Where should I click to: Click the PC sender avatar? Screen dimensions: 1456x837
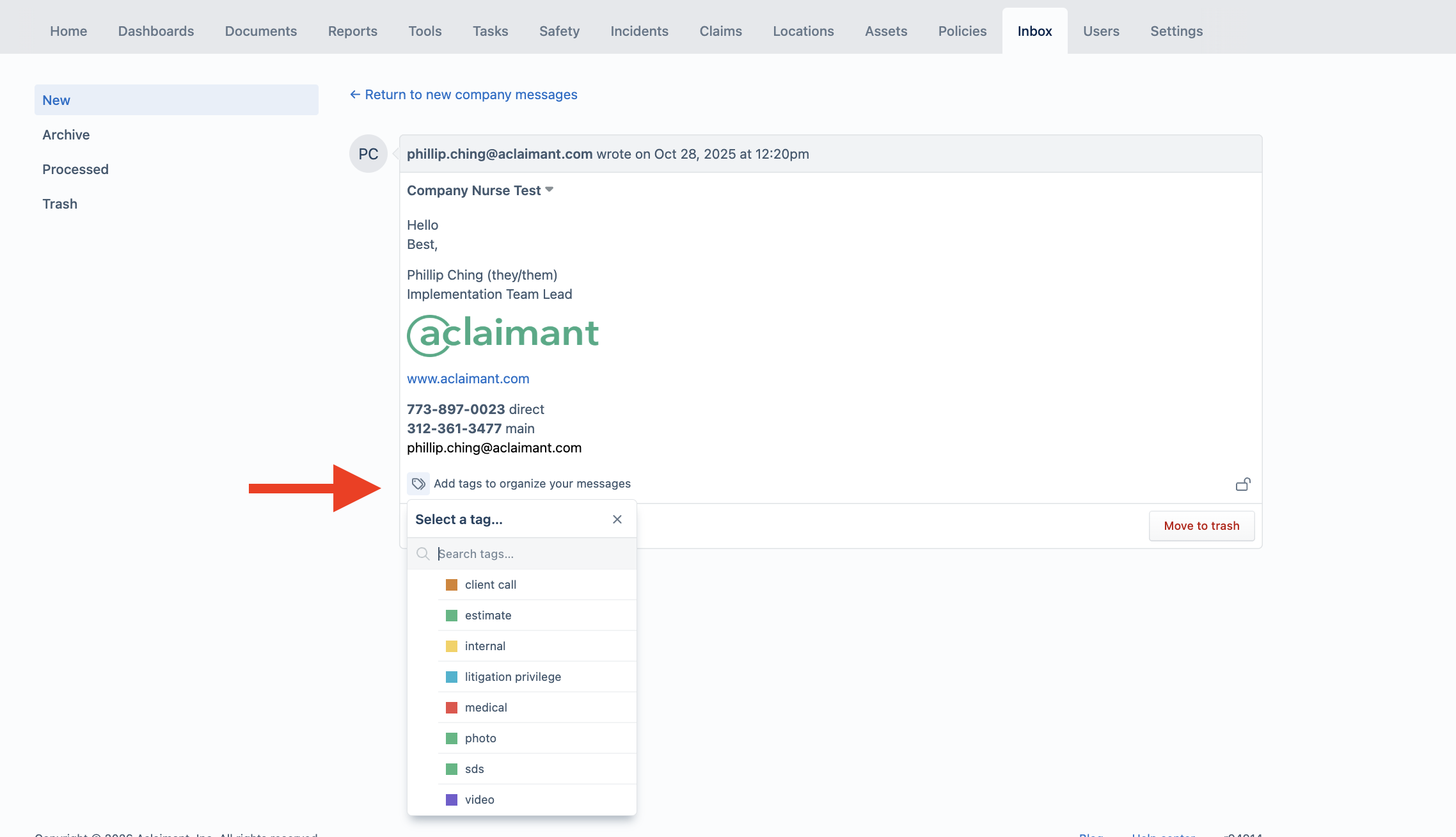coord(368,154)
